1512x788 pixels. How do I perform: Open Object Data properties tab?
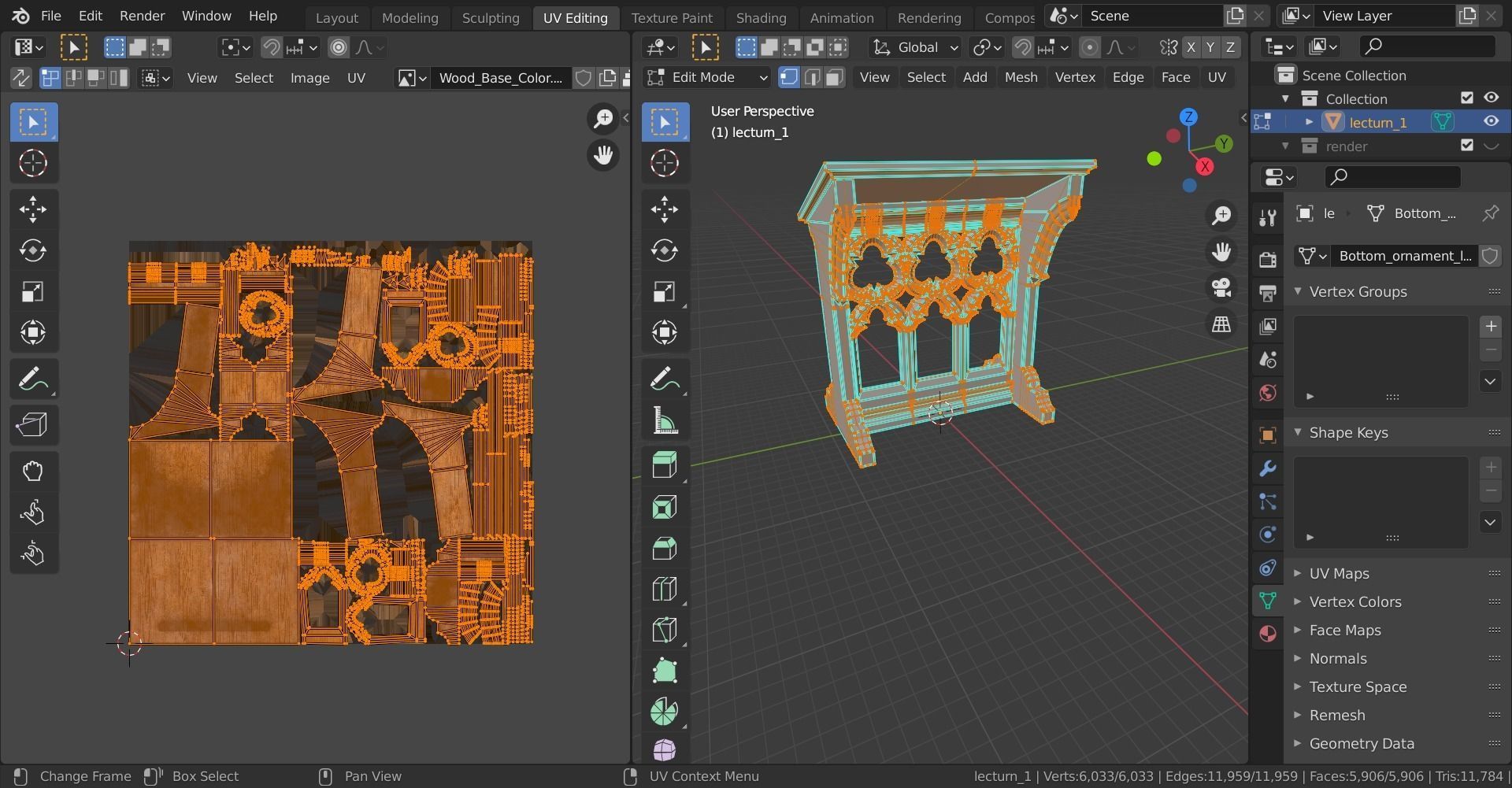pos(1267,601)
